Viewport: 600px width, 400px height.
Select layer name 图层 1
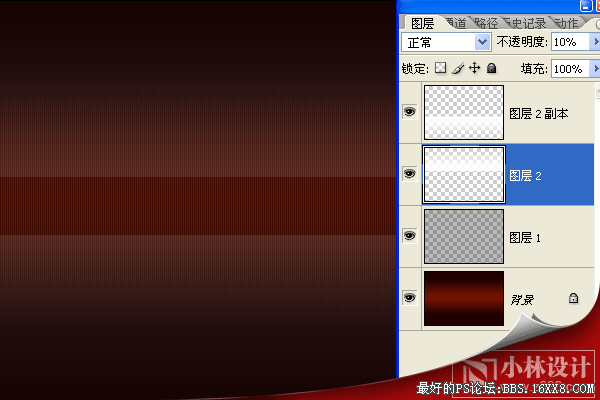(525, 238)
